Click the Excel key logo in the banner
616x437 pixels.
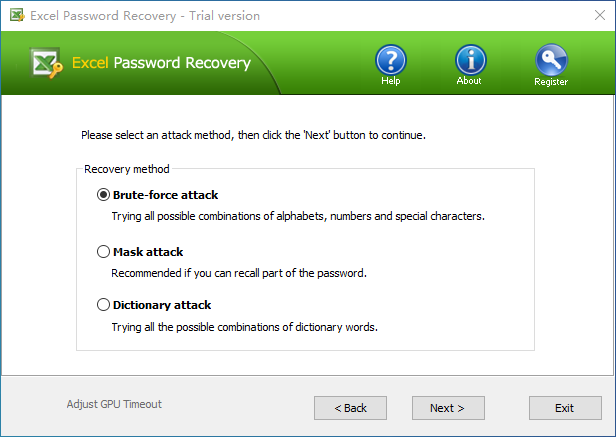[46, 63]
